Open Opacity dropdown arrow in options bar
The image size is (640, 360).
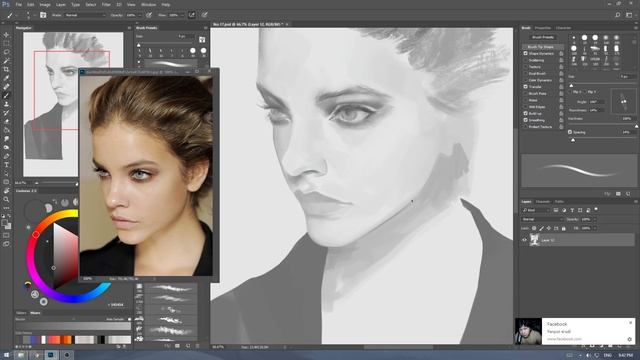click(139, 15)
